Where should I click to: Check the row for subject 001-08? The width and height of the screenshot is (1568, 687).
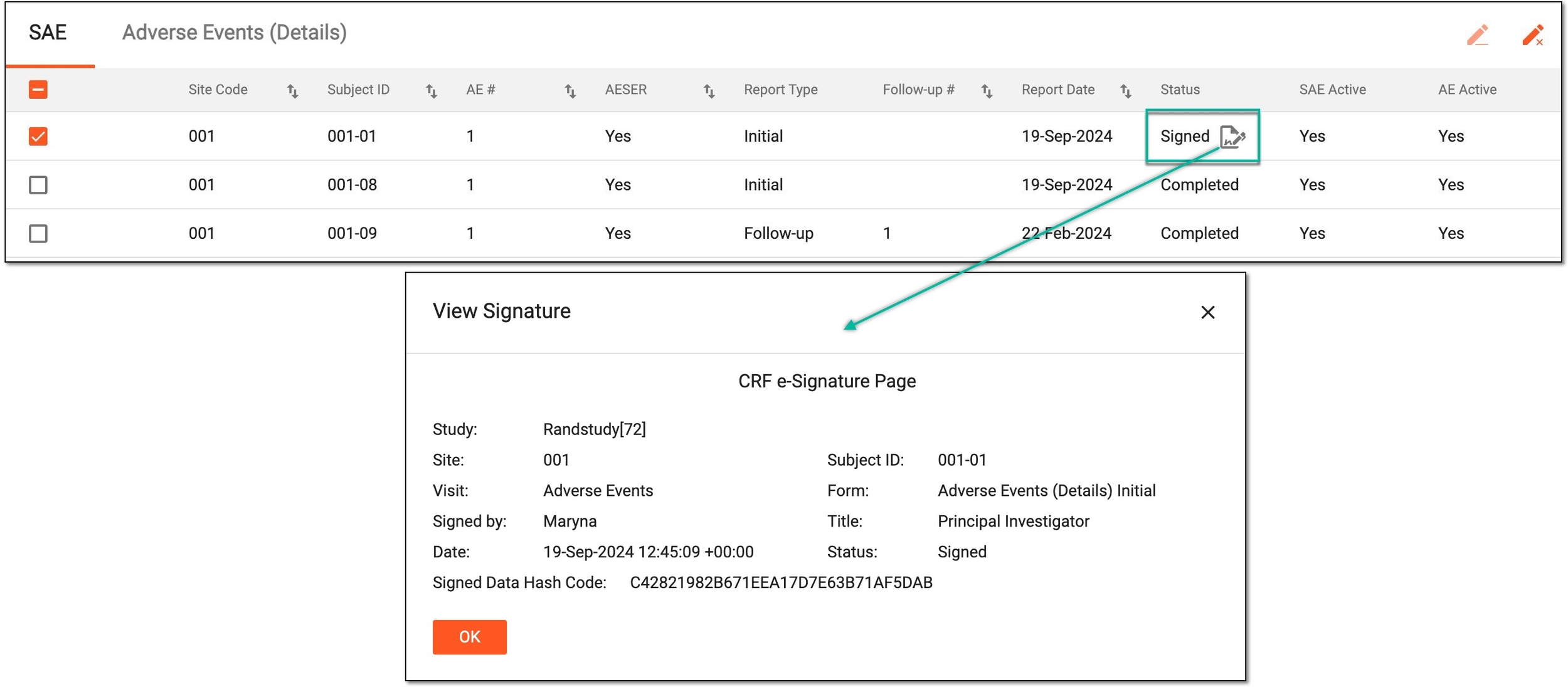tap(38, 185)
